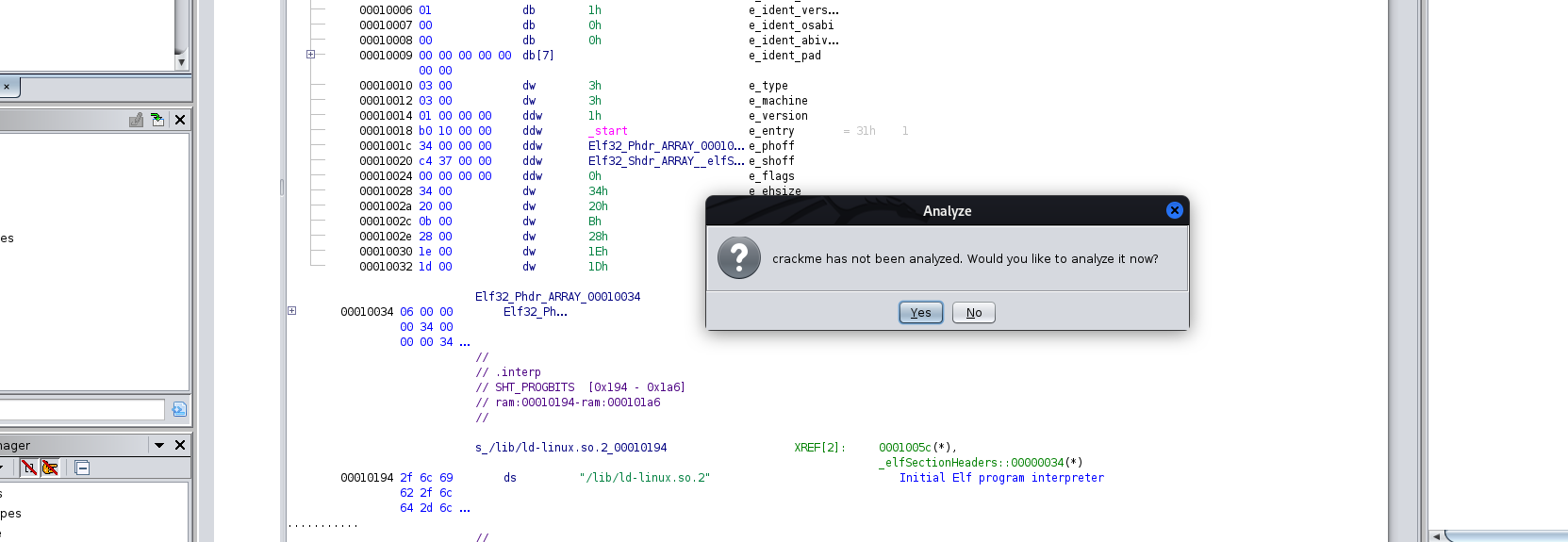Click the question mark icon in the Analyze dialog
This screenshot has width=1568, height=542.
tap(739, 258)
